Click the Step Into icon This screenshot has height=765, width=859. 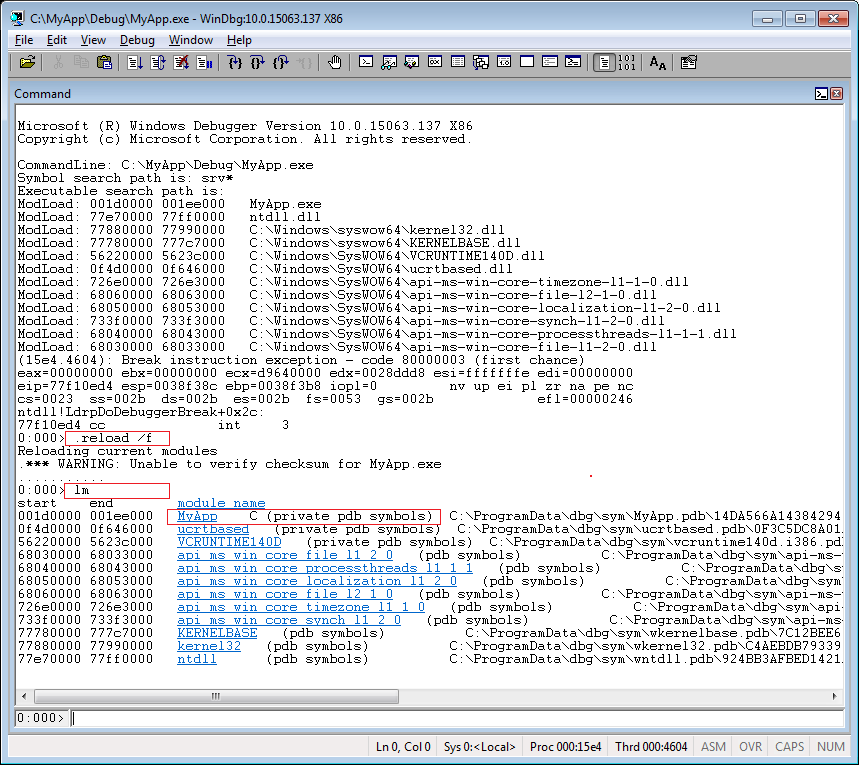click(x=234, y=62)
